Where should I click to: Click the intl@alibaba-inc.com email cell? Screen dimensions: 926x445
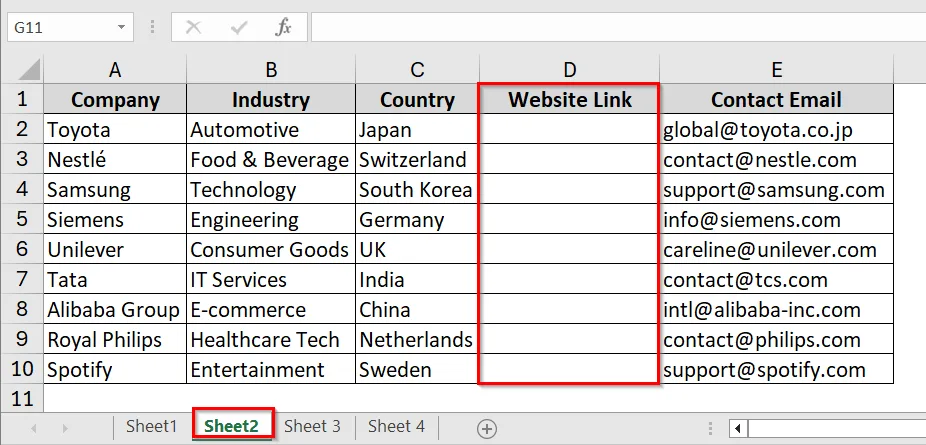pyautogui.click(x=777, y=310)
